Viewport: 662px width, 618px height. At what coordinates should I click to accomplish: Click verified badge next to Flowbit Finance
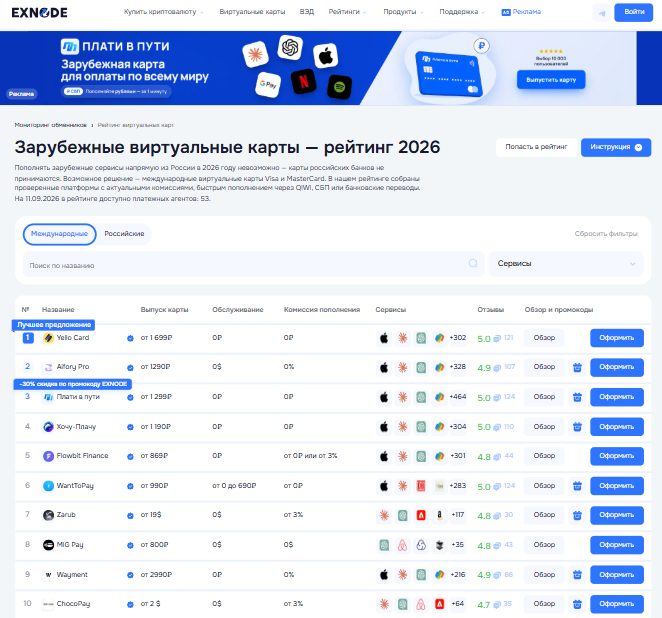[x=130, y=456]
